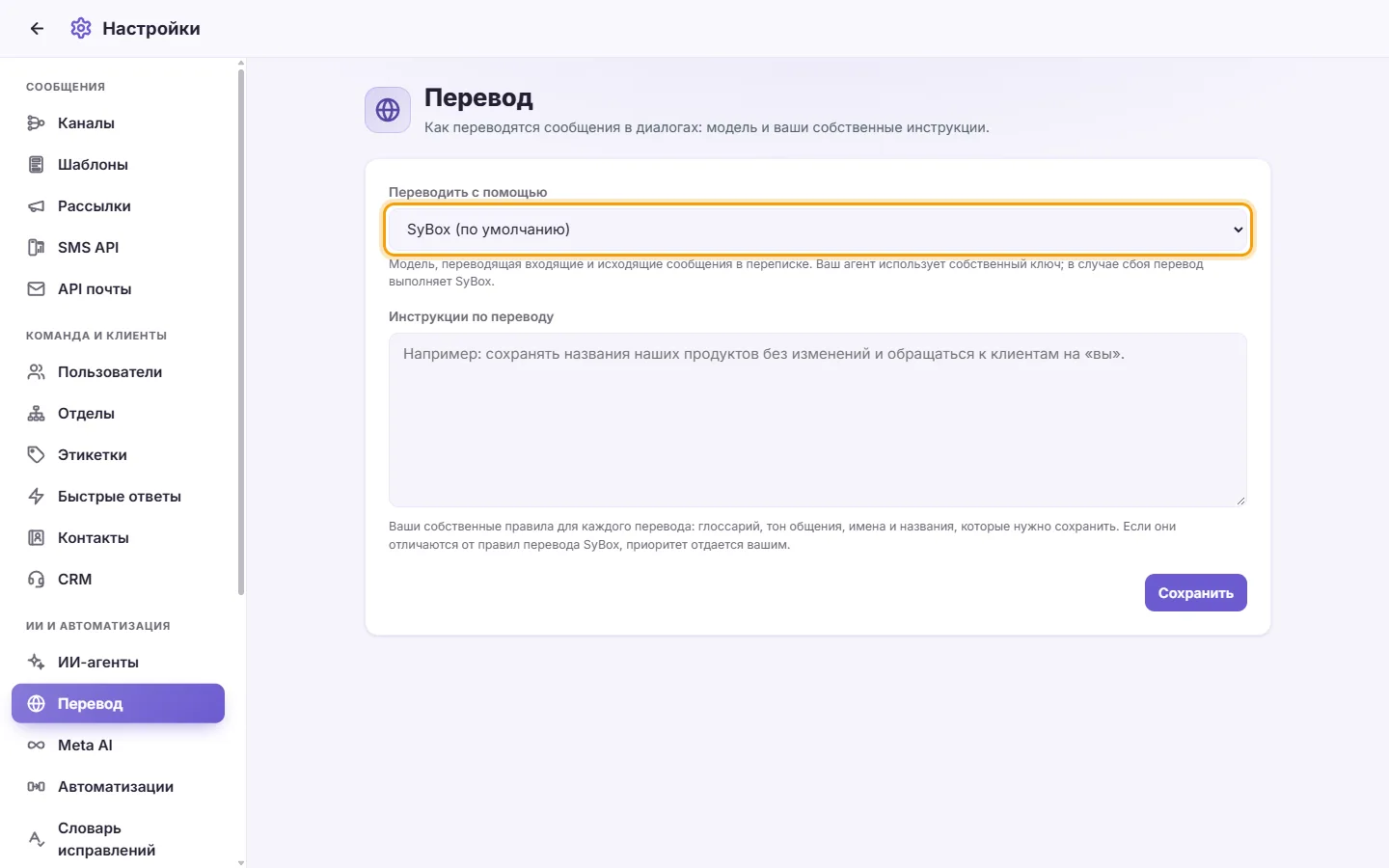Go back using the arrow icon
Image resolution: width=1389 pixels, height=868 pixels.
click(x=37, y=29)
